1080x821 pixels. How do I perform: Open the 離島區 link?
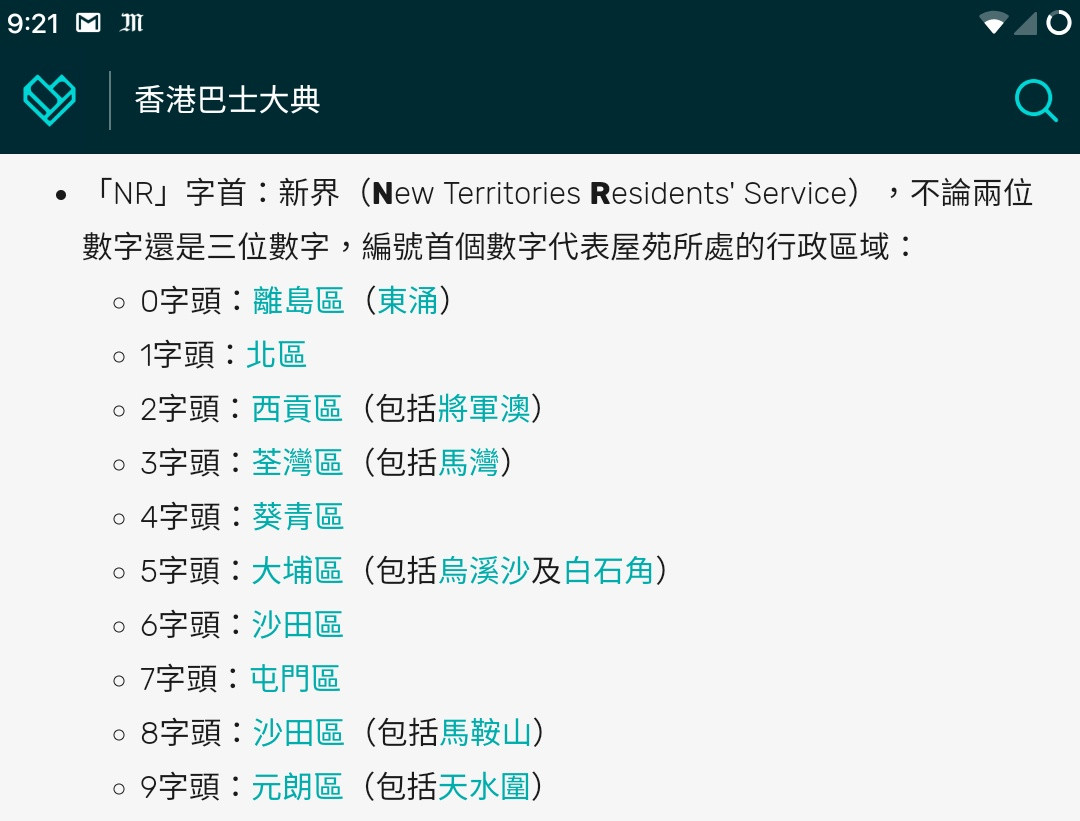click(298, 301)
